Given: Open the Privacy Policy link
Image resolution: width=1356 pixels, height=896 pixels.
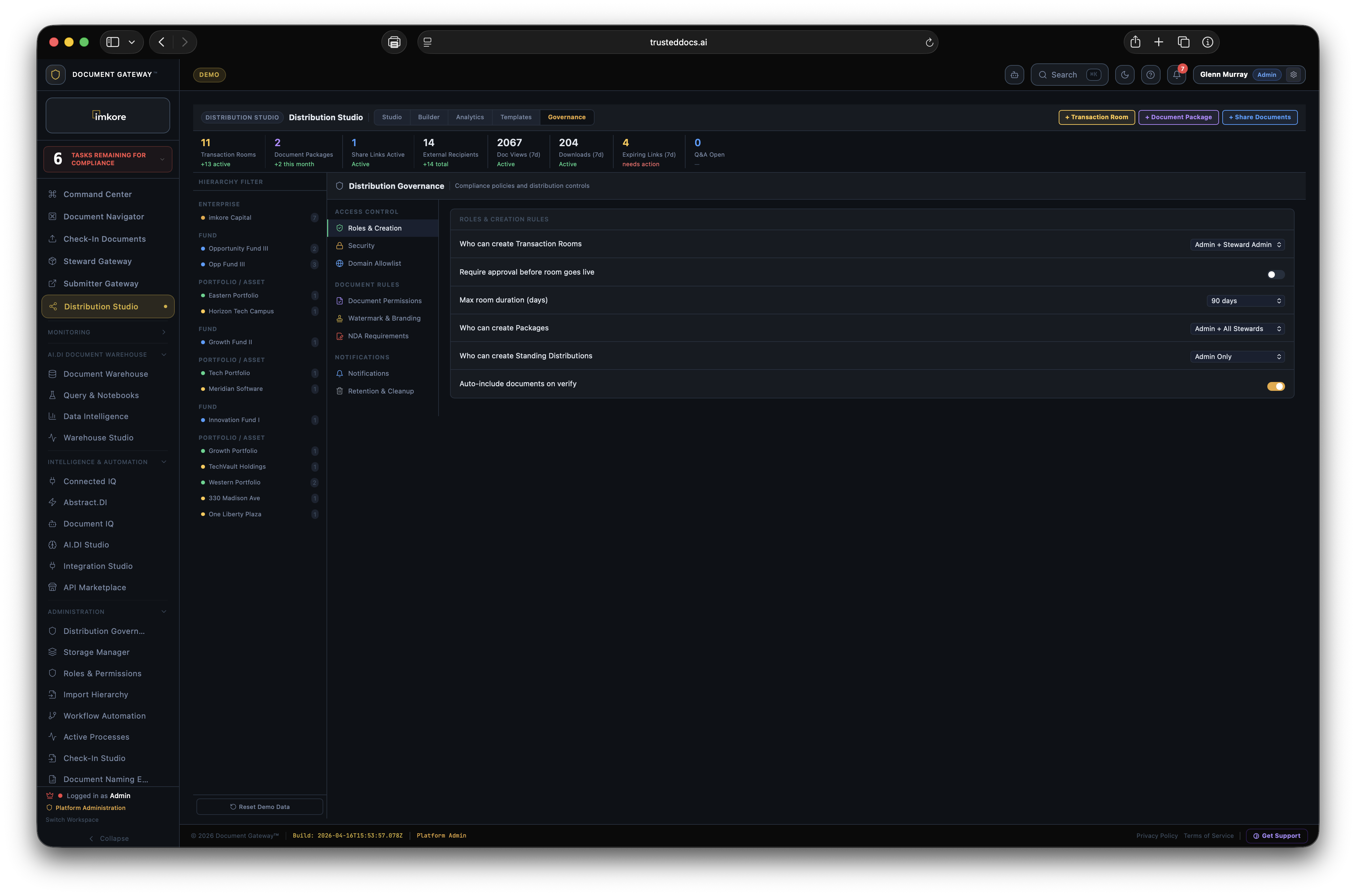Looking at the screenshot, I should tap(1157, 836).
